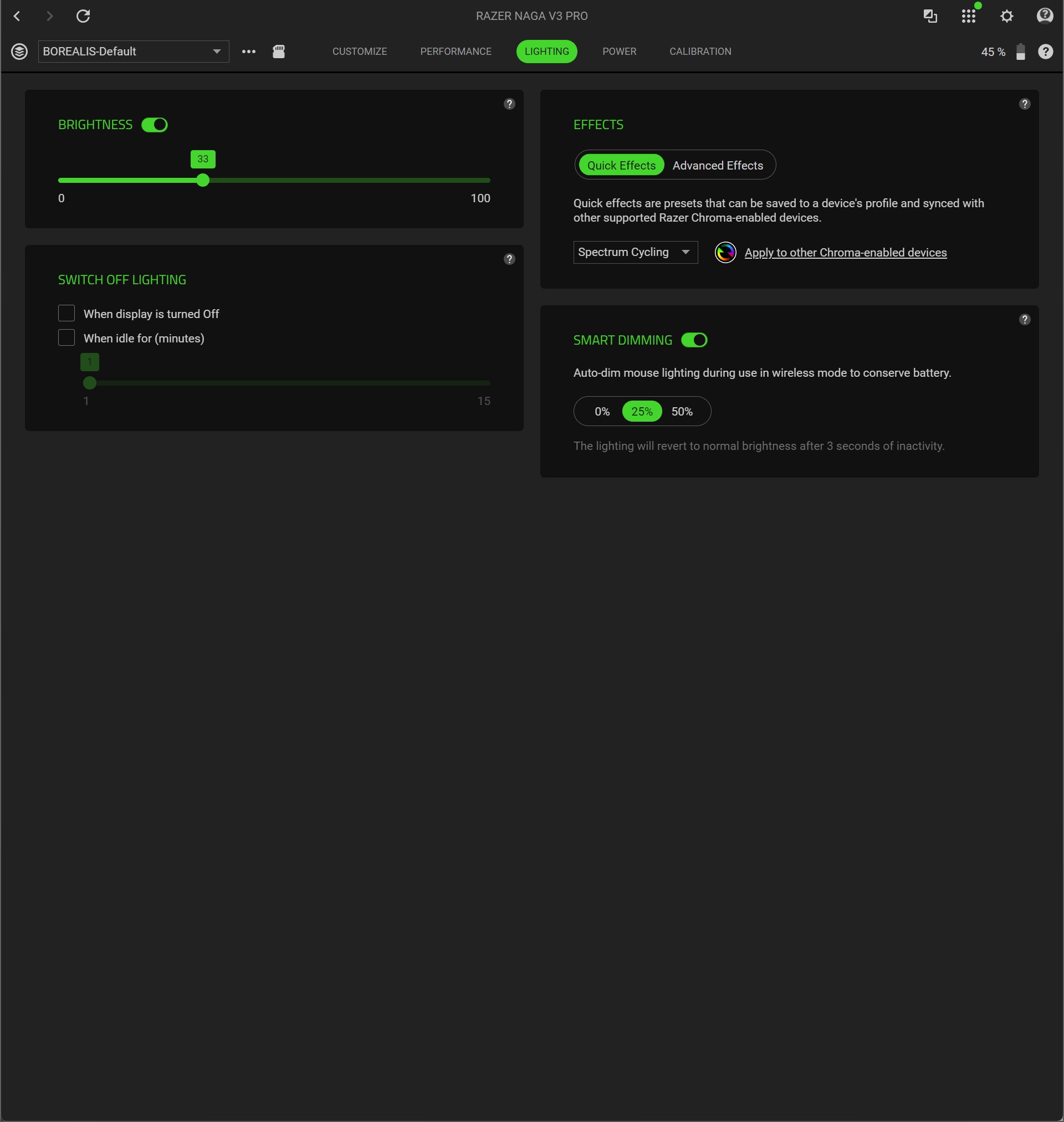
Task: Open help for the Brightness panel
Action: [509, 104]
